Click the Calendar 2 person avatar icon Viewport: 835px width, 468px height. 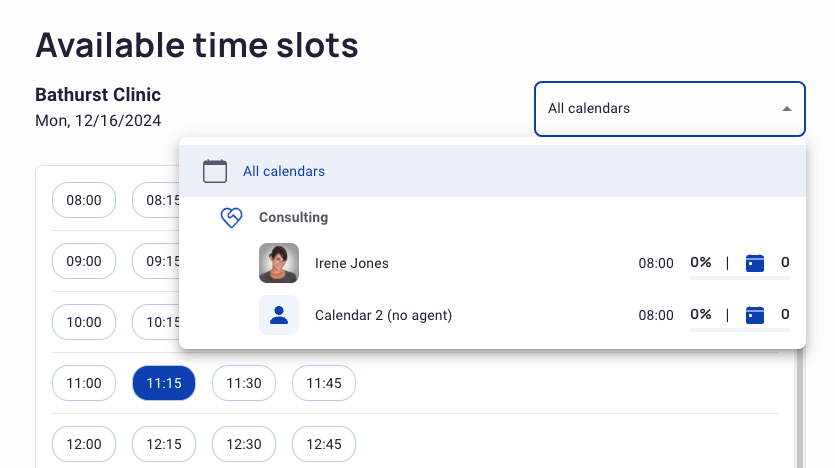[279, 315]
